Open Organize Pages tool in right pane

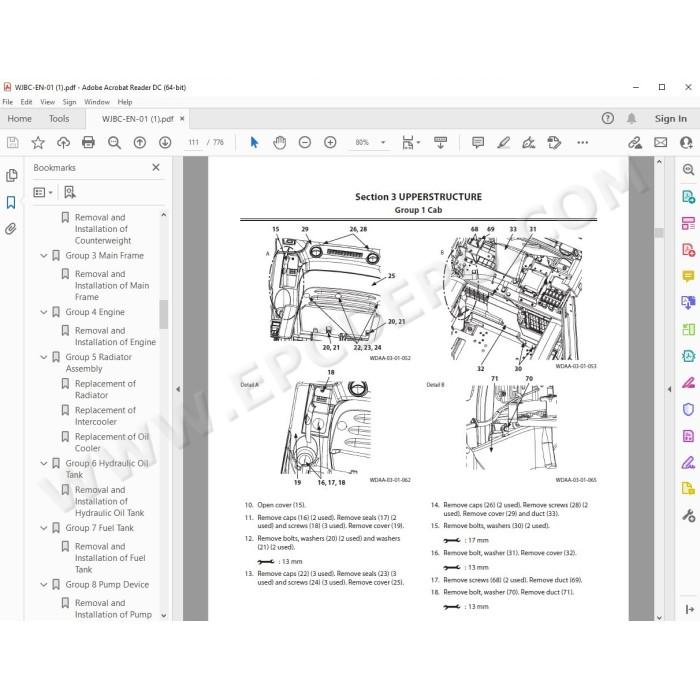[x=688, y=223]
